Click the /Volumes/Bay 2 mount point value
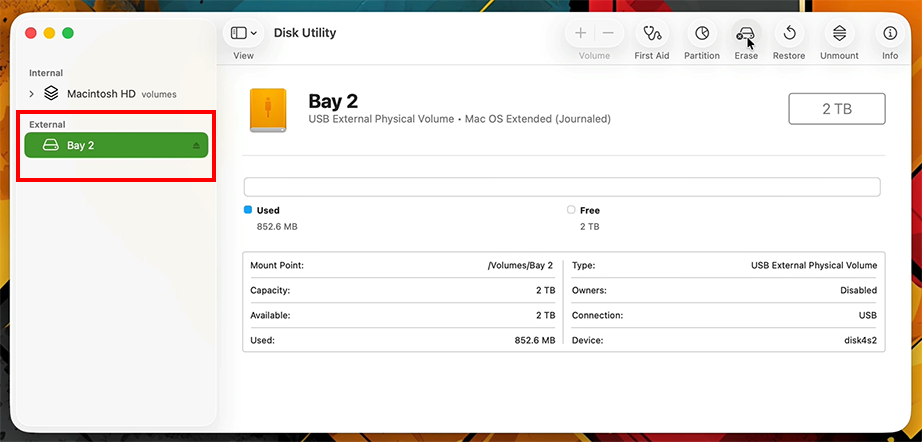The image size is (922, 442). click(x=520, y=266)
